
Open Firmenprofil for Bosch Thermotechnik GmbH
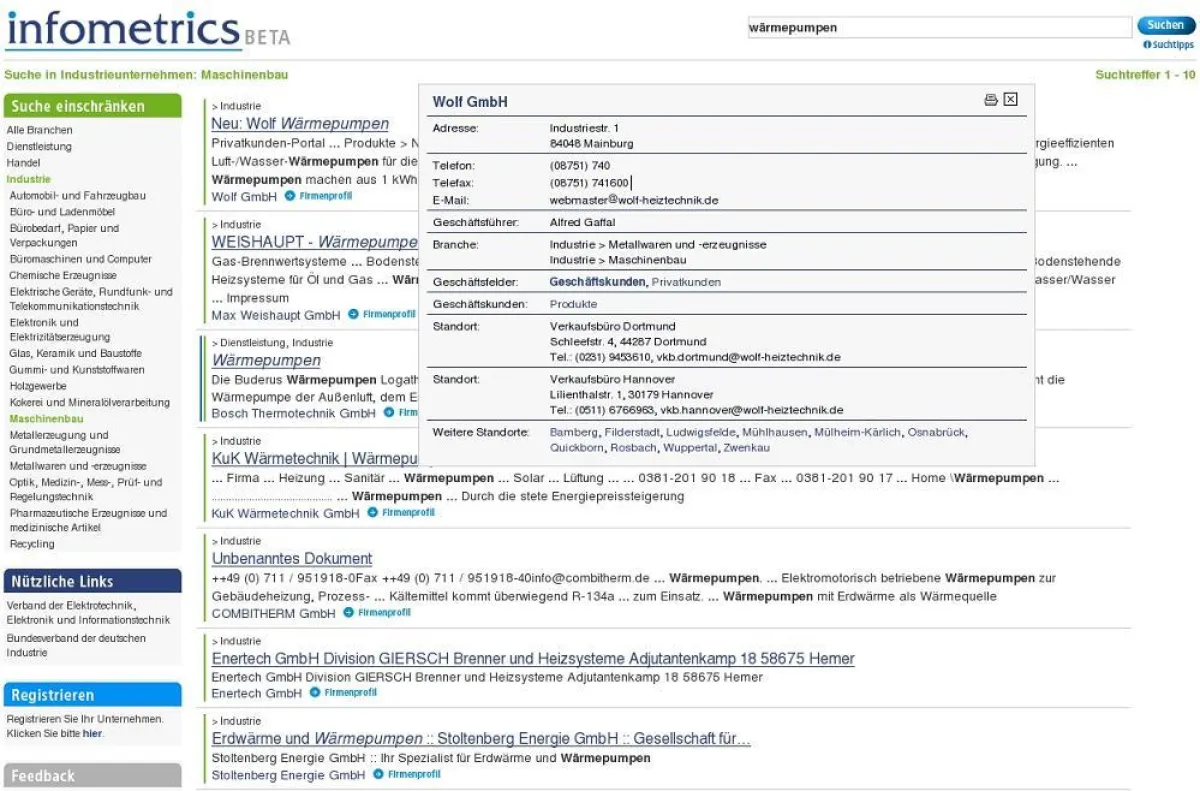(x=388, y=412)
